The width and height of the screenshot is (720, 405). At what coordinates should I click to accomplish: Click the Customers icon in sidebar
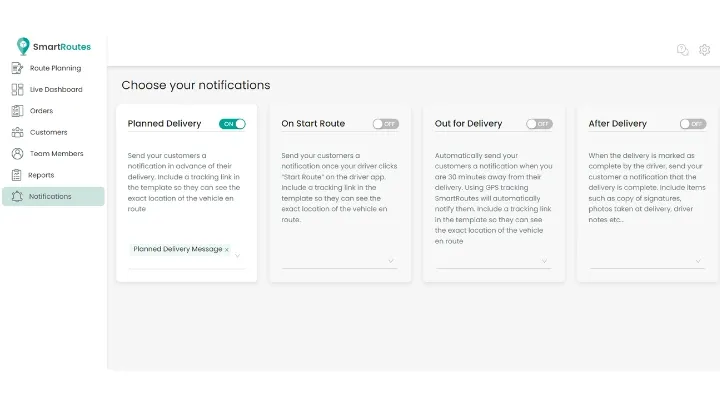point(17,132)
